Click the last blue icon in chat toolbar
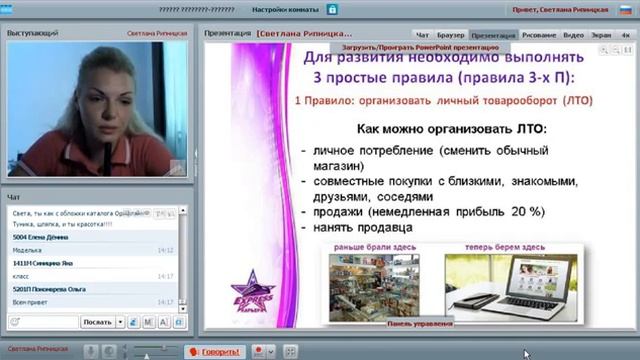 point(179,322)
